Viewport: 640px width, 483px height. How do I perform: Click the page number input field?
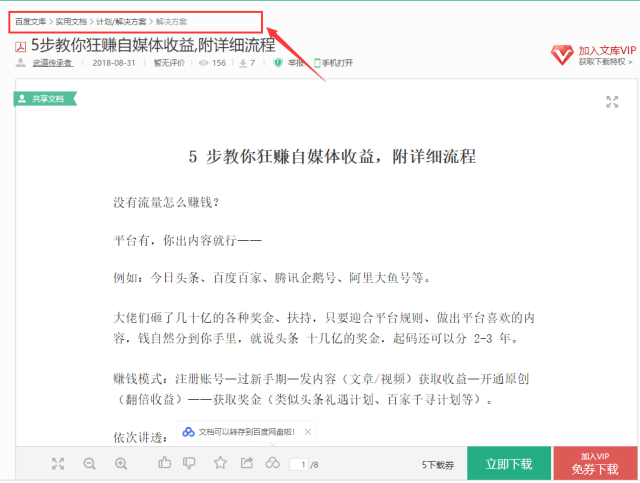pos(299,464)
